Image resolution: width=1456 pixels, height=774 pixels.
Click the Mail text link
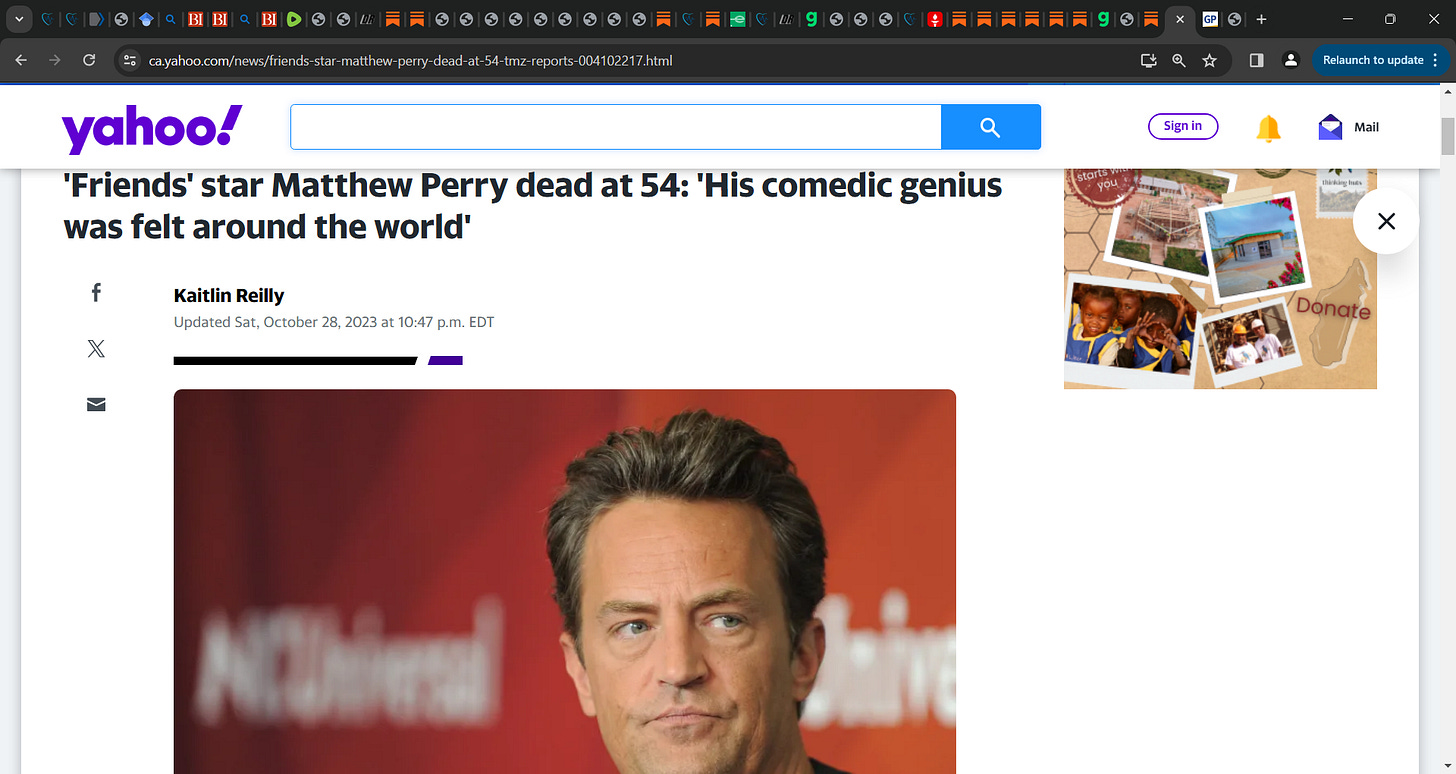[1366, 127]
